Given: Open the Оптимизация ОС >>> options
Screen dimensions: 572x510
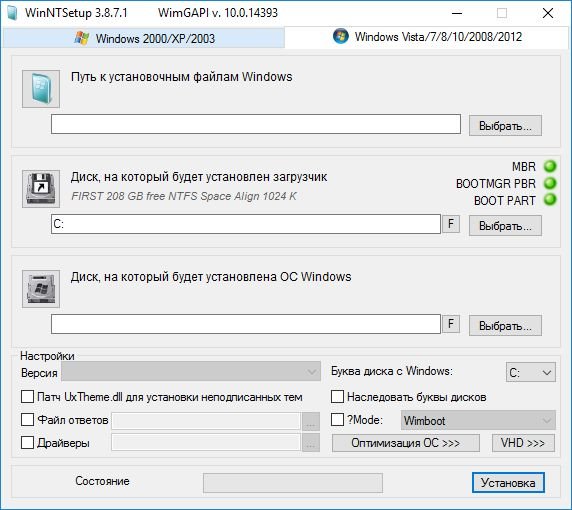Looking at the screenshot, I should [x=406, y=443].
